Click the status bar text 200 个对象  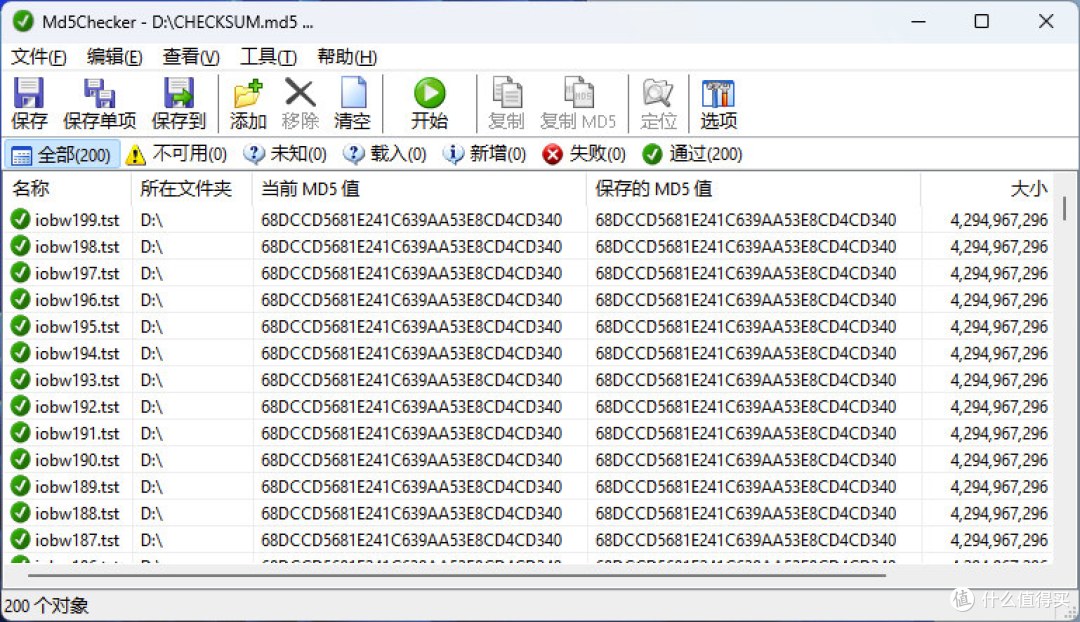[46, 605]
